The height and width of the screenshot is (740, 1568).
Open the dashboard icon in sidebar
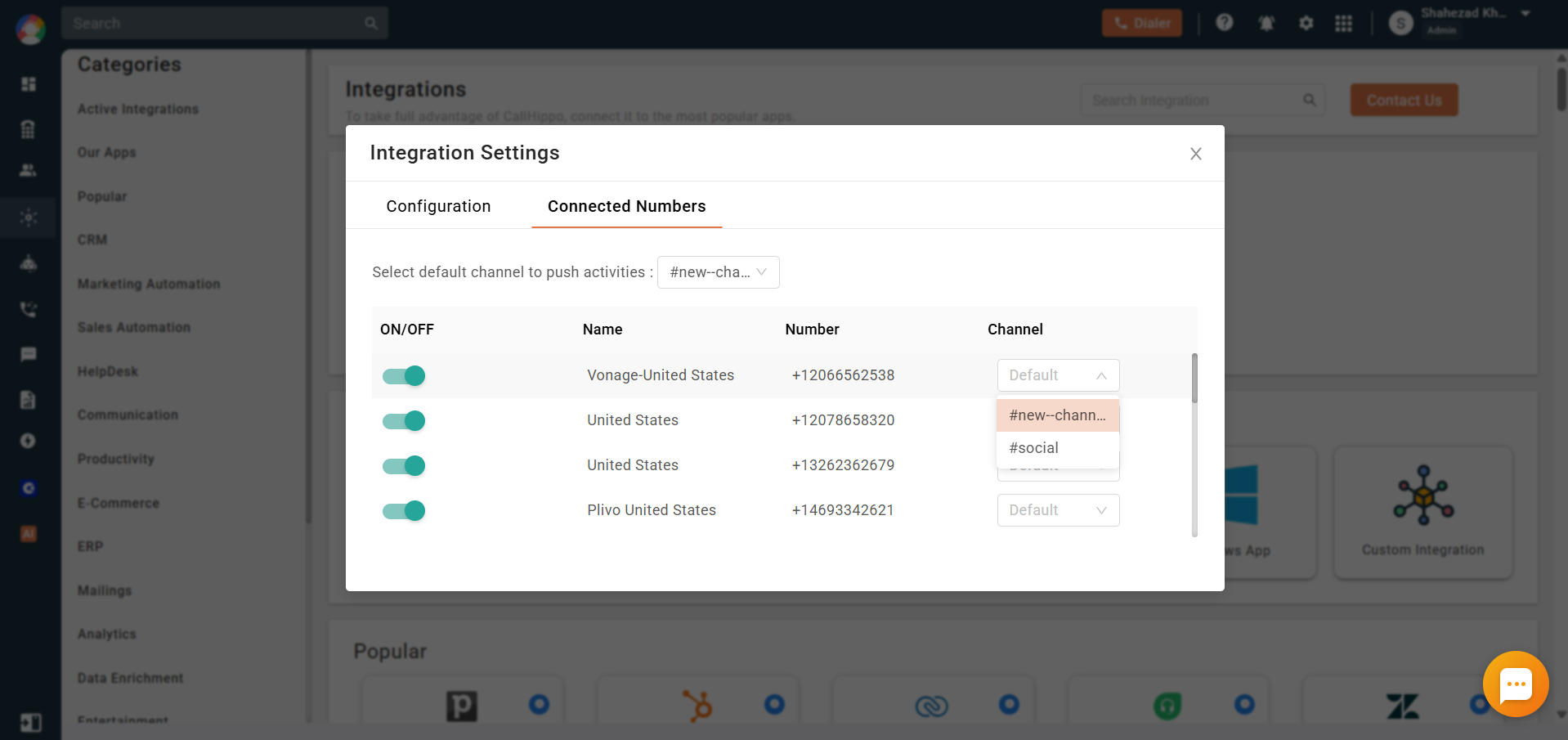point(29,84)
